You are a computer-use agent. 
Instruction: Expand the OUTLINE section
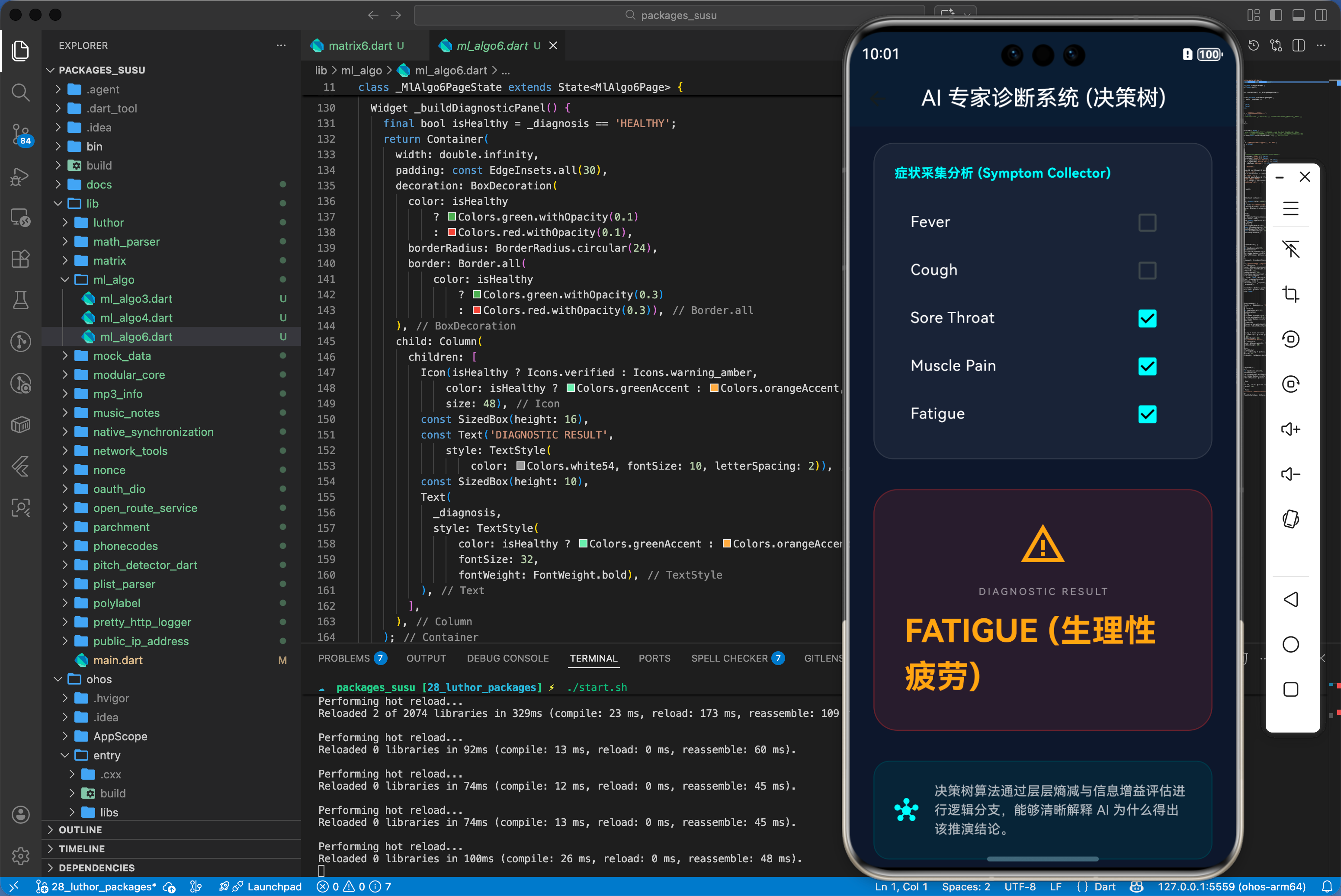[80, 830]
